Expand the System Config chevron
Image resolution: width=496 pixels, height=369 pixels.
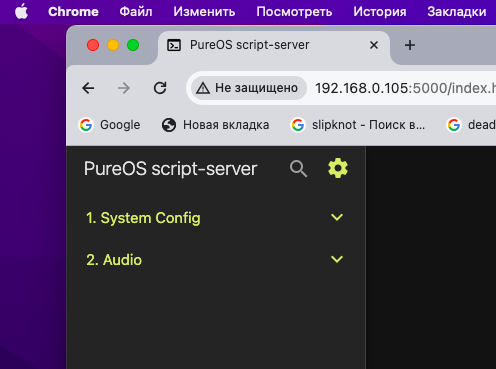[x=337, y=217]
